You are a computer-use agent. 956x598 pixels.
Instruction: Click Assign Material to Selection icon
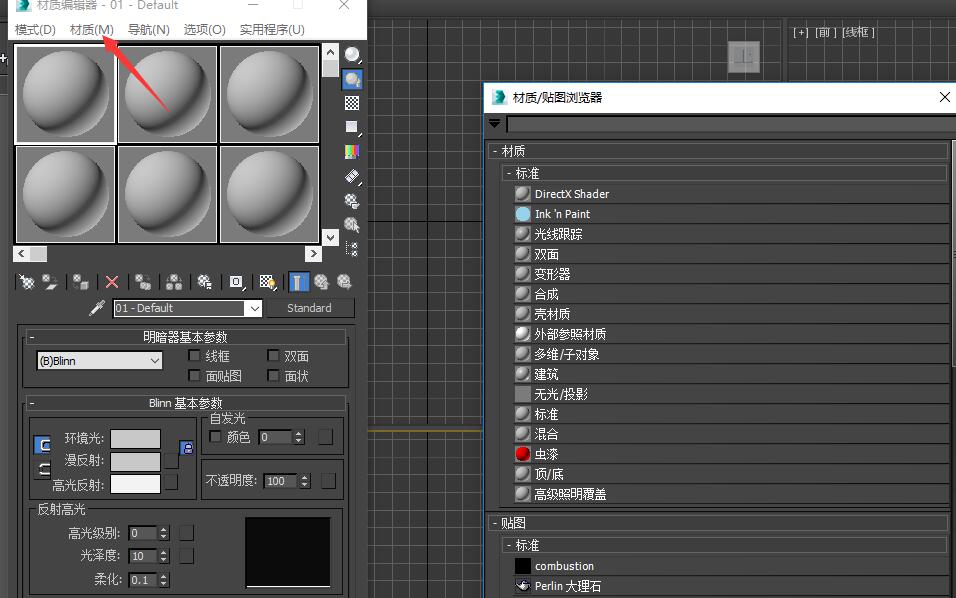[x=81, y=283]
